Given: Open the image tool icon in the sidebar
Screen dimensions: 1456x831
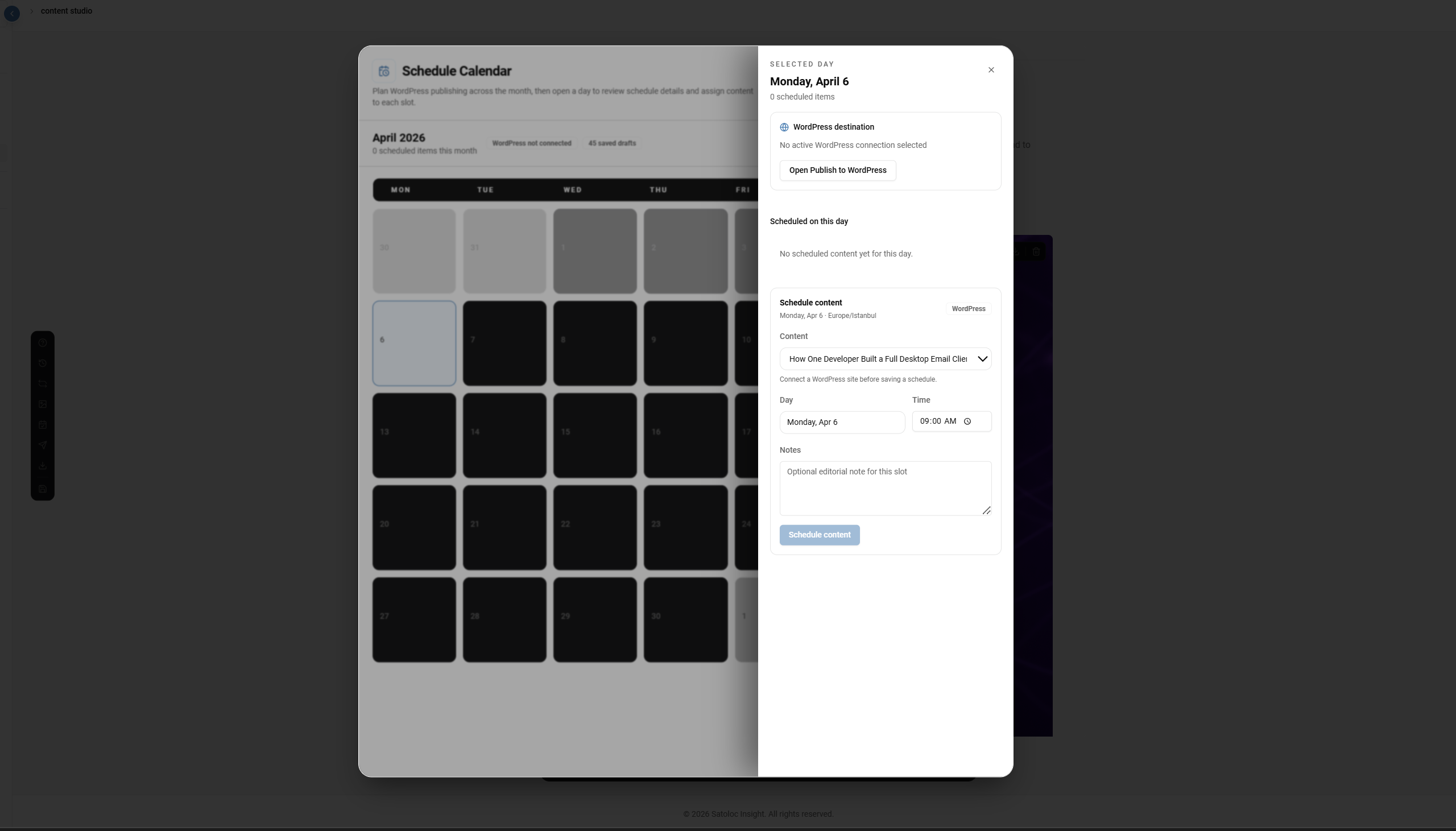Looking at the screenshot, I should coord(43,404).
